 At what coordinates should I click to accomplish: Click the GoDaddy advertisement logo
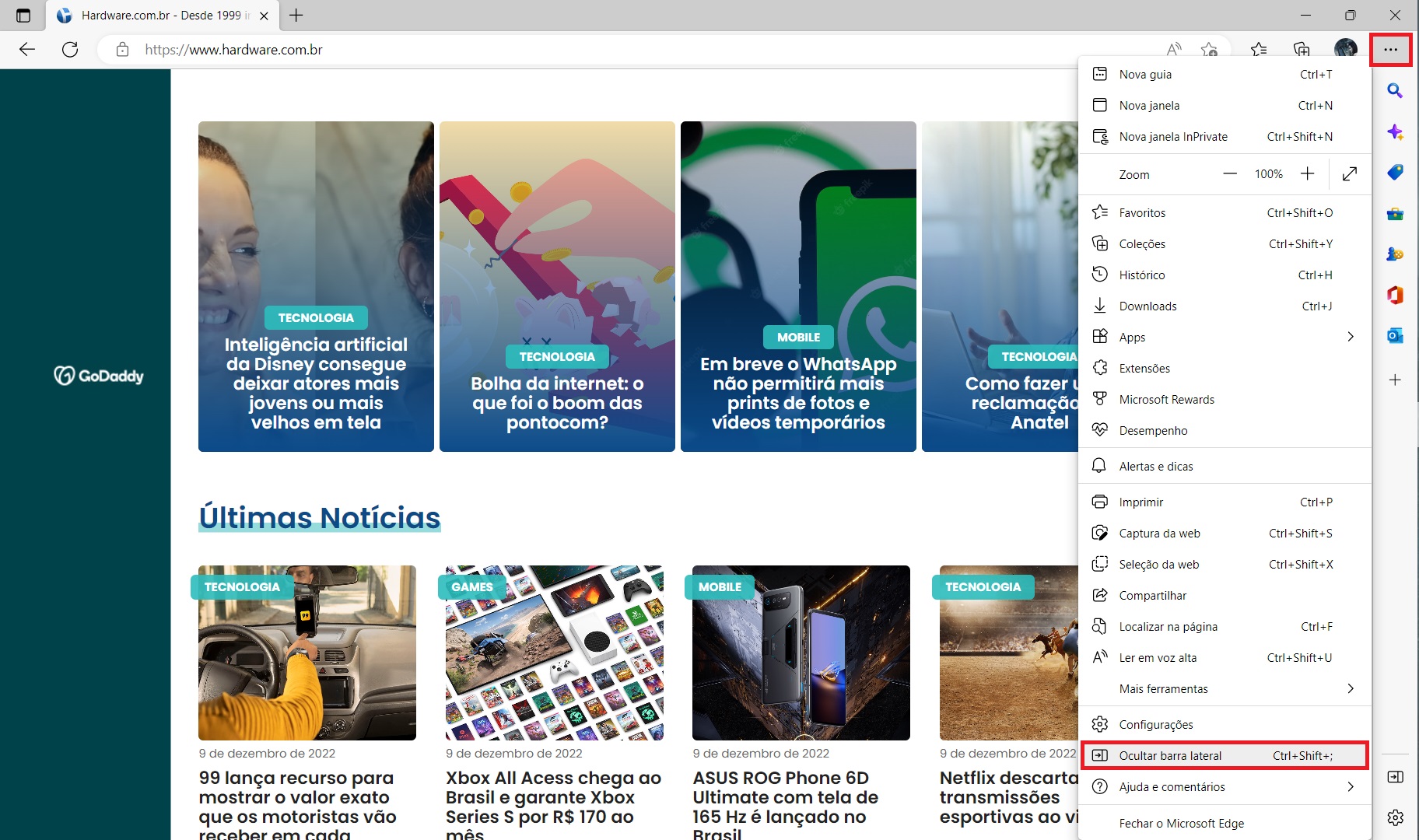[x=99, y=376]
